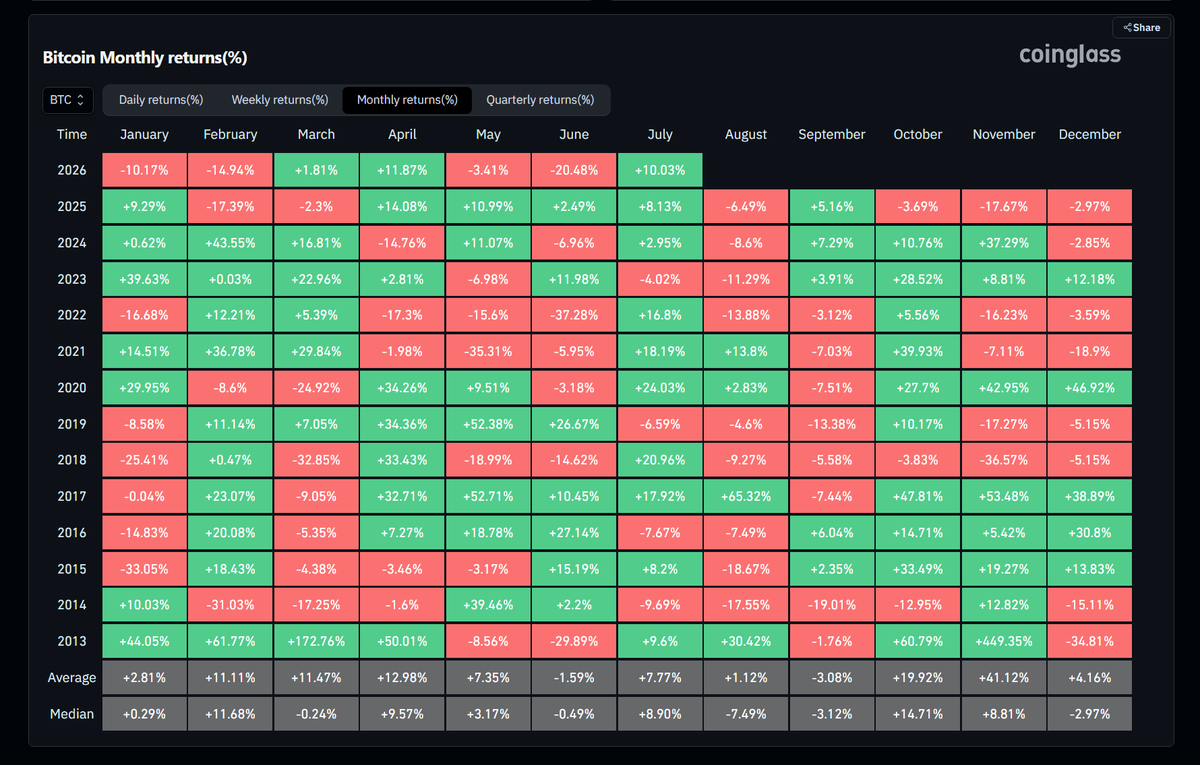Click the June column header

(574, 134)
